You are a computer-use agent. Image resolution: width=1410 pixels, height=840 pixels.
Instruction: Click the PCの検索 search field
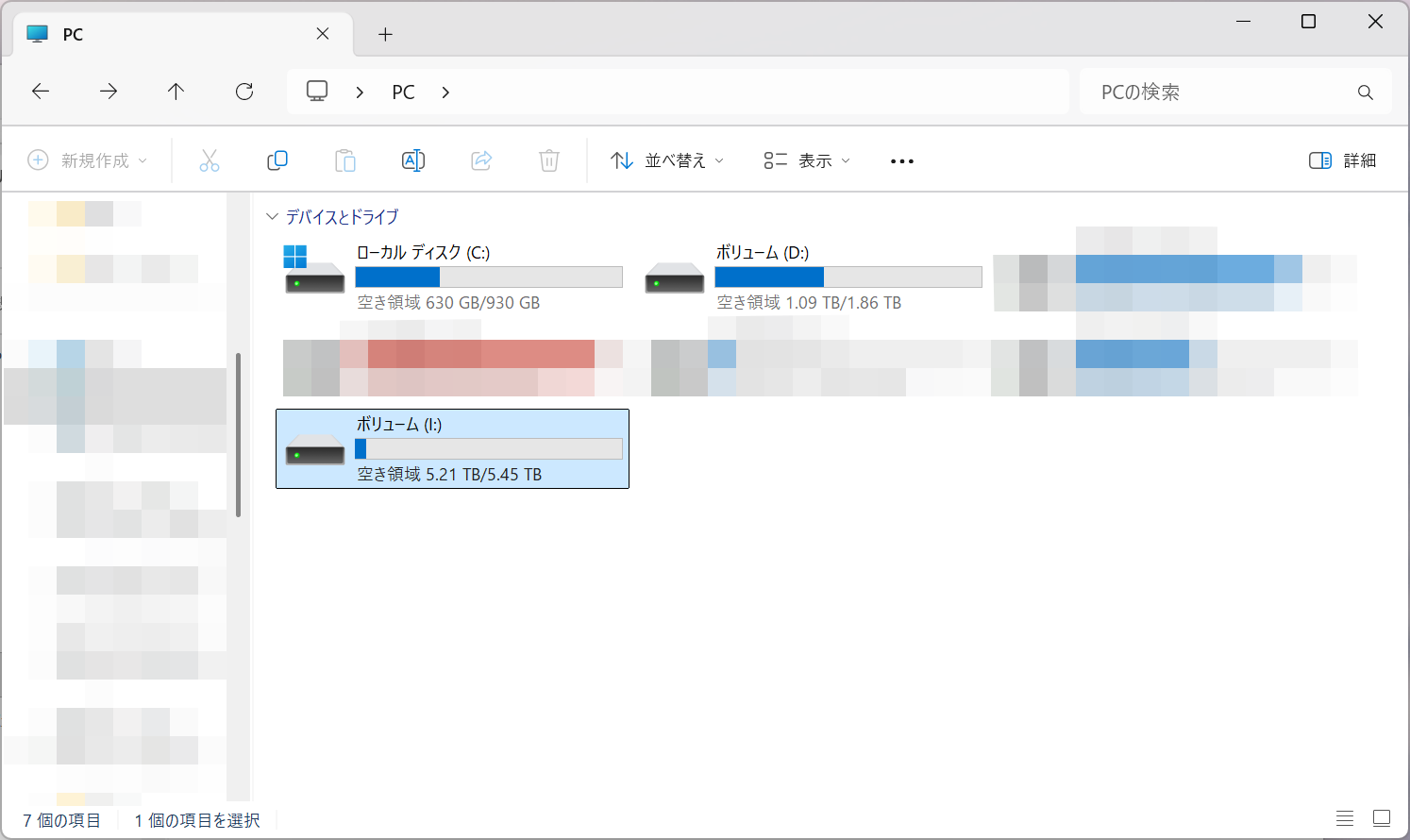[1222, 92]
